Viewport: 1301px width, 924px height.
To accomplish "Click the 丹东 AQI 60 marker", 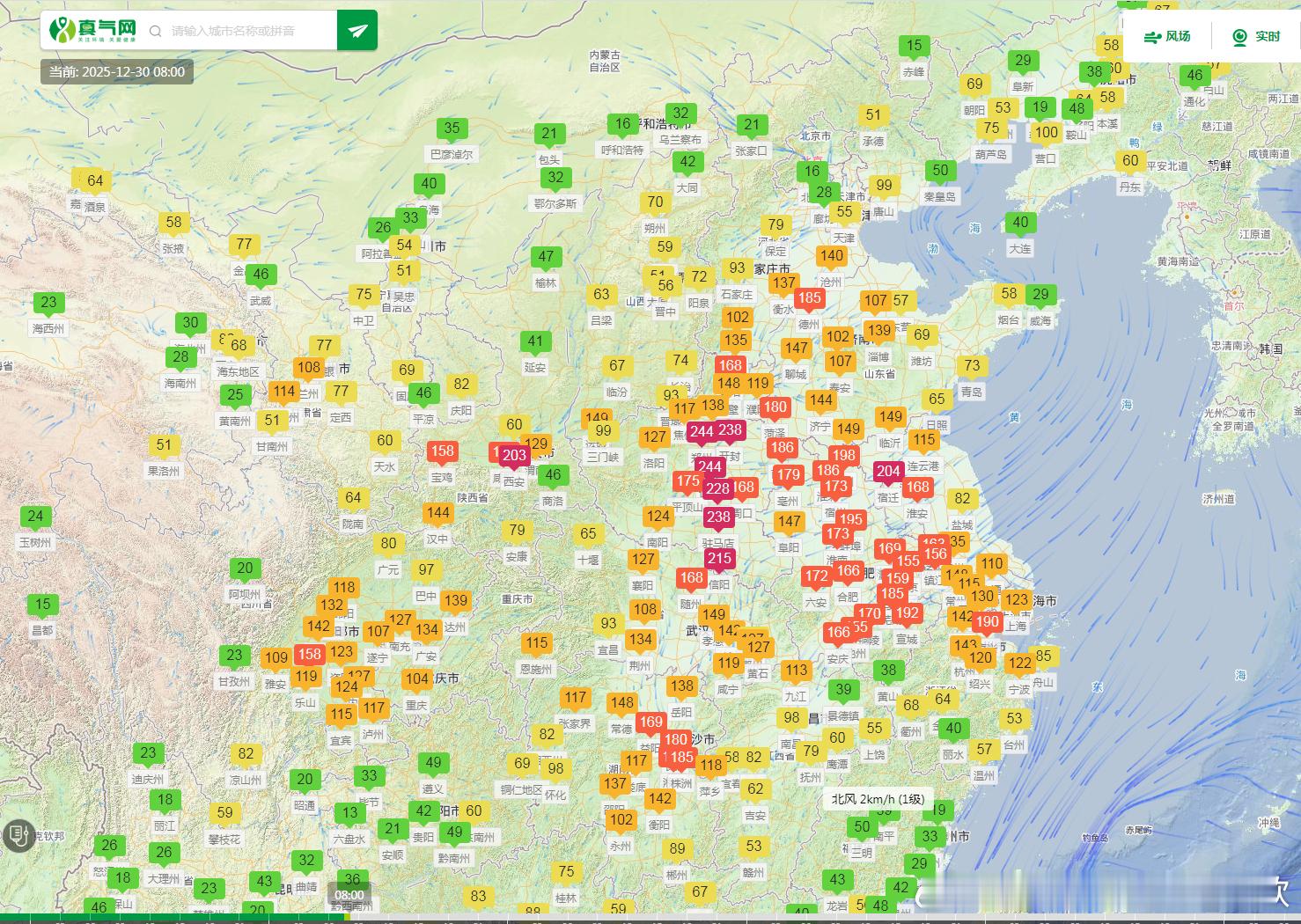I will [x=1130, y=163].
